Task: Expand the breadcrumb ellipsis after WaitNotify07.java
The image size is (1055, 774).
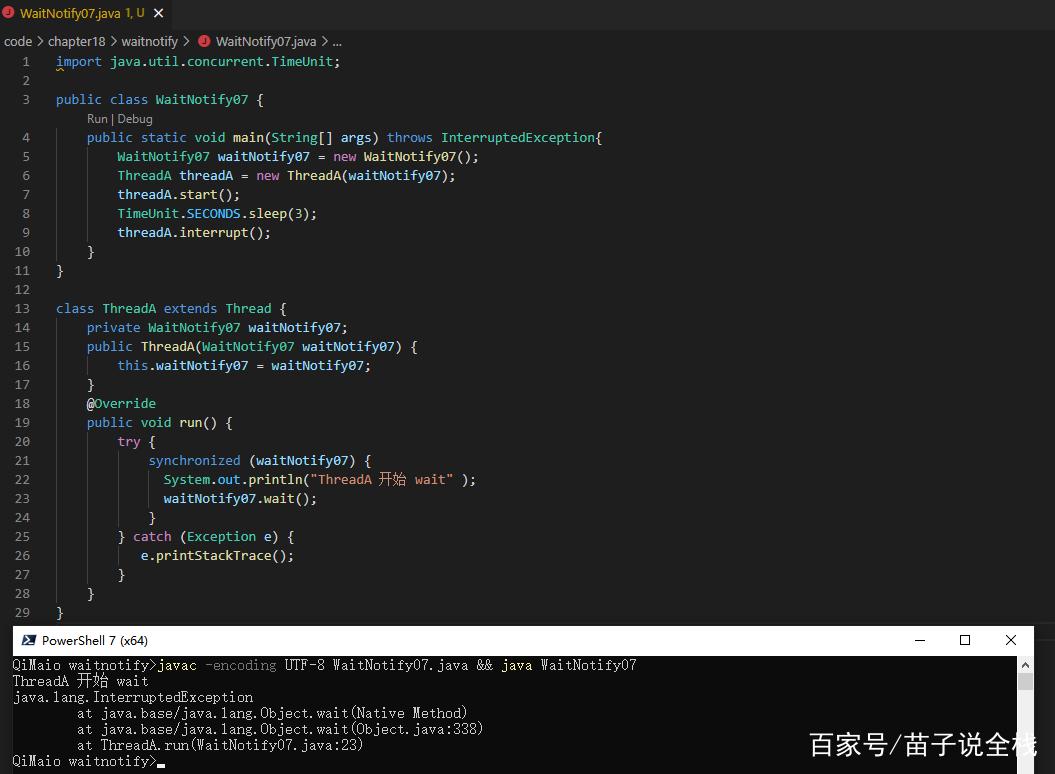Action: pos(335,41)
